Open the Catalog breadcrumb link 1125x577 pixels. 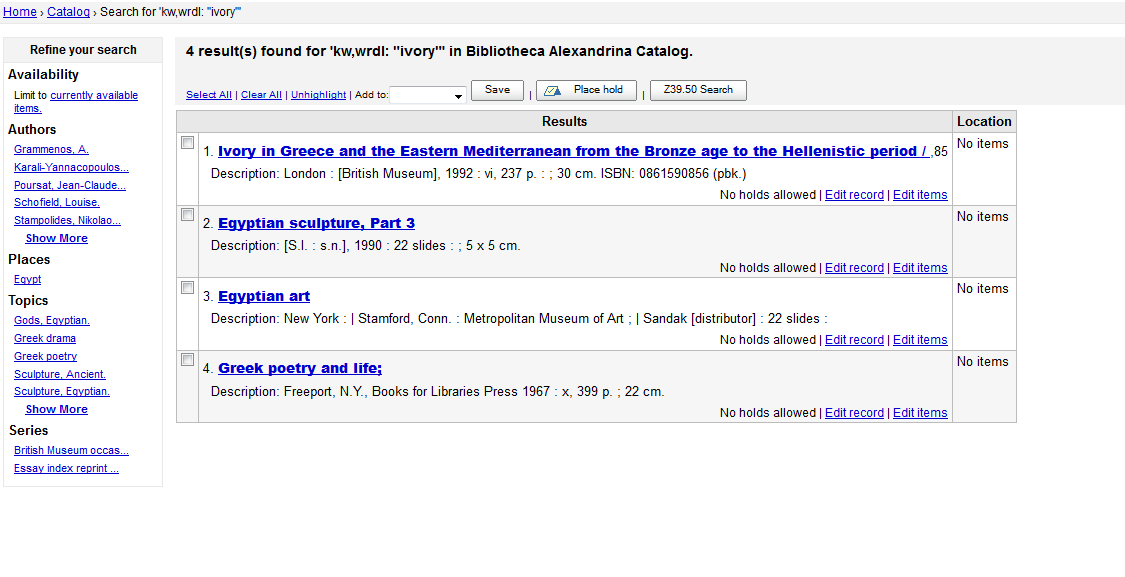click(x=68, y=12)
